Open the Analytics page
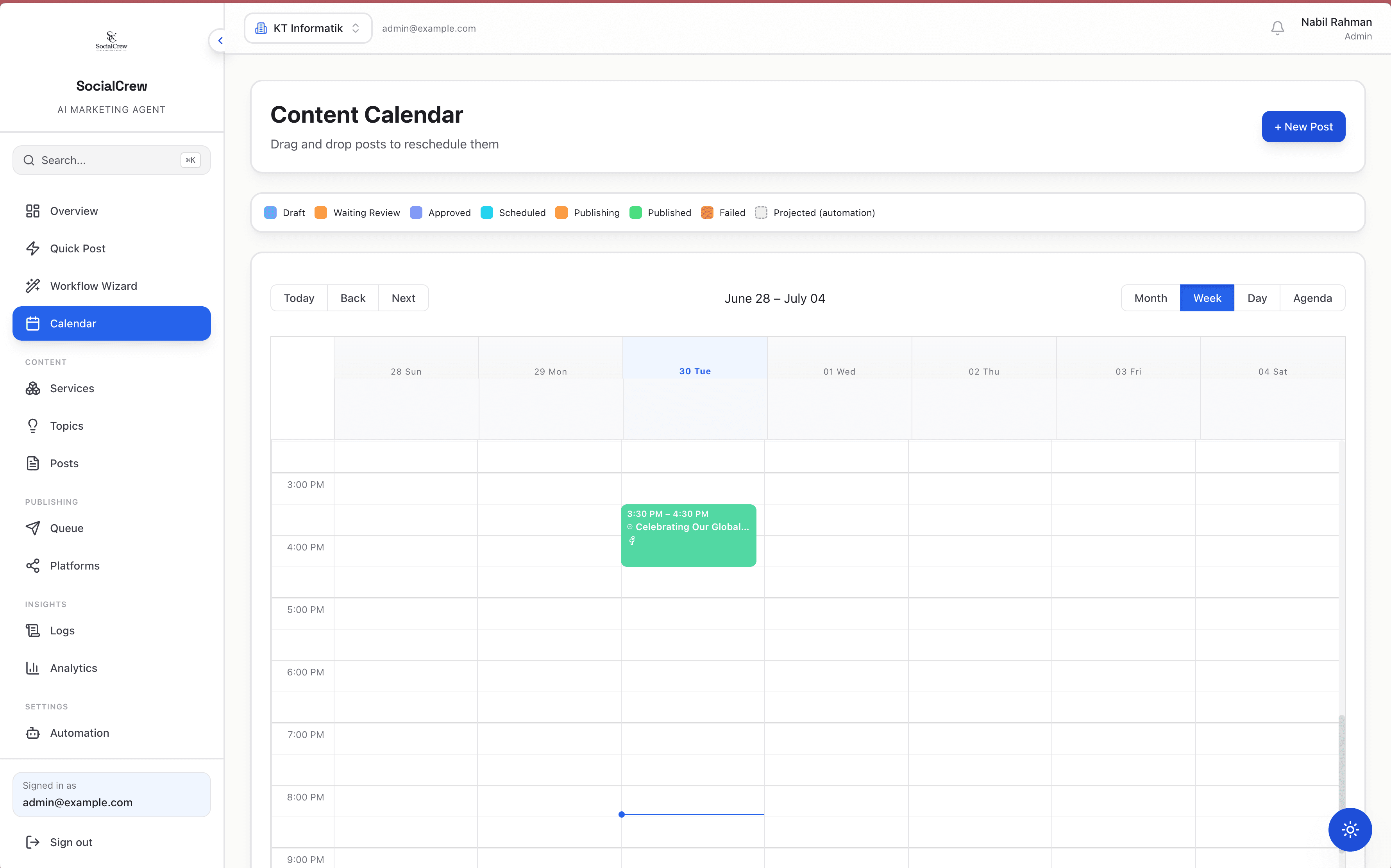This screenshot has width=1391, height=868. click(111, 668)
